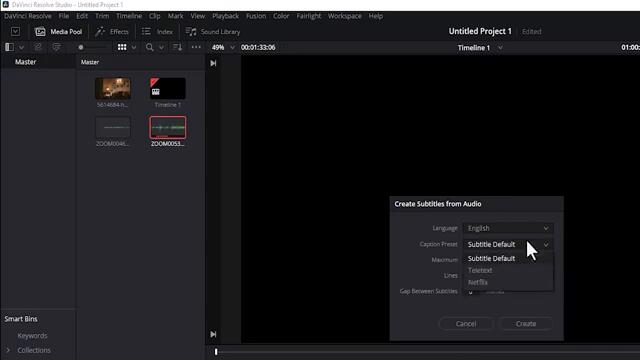Select the Timeline 1 thumbnail
This screenshot has height=360, width=640.
pos(167,88)
